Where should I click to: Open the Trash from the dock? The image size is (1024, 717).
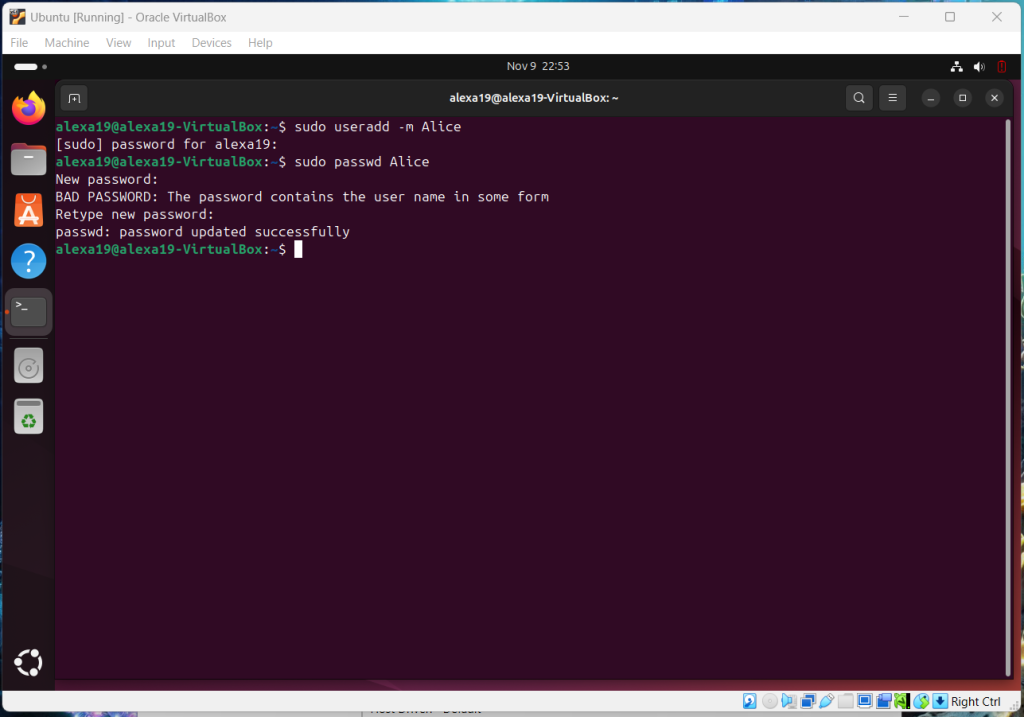pyautogui.click(x=28, y=416)
